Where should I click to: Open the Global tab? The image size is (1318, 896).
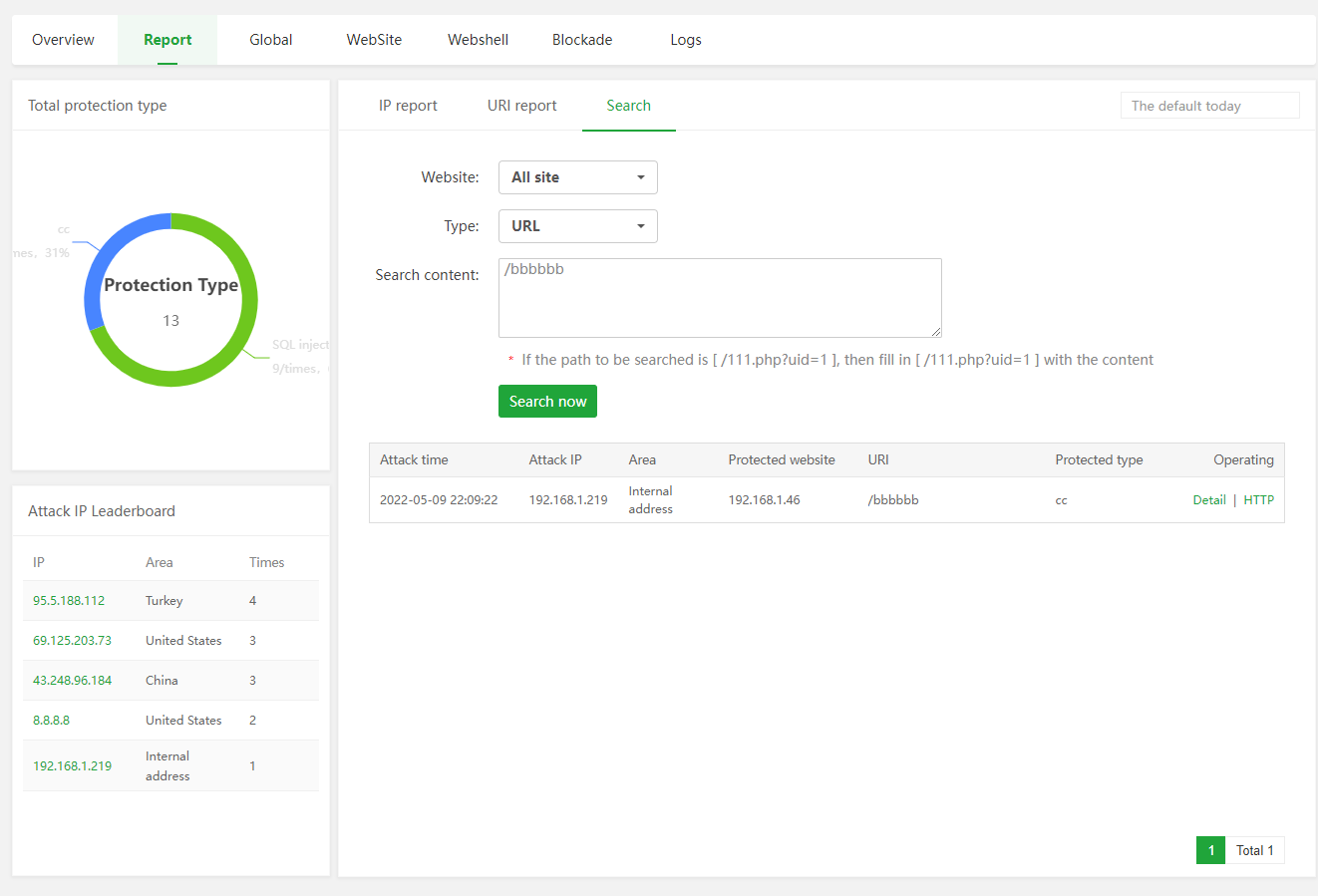click(x=270, y=40)
